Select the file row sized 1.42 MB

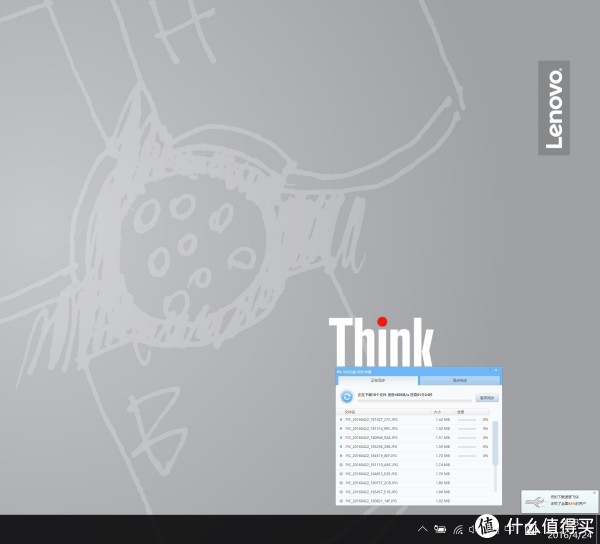click(x=414, y=420)
